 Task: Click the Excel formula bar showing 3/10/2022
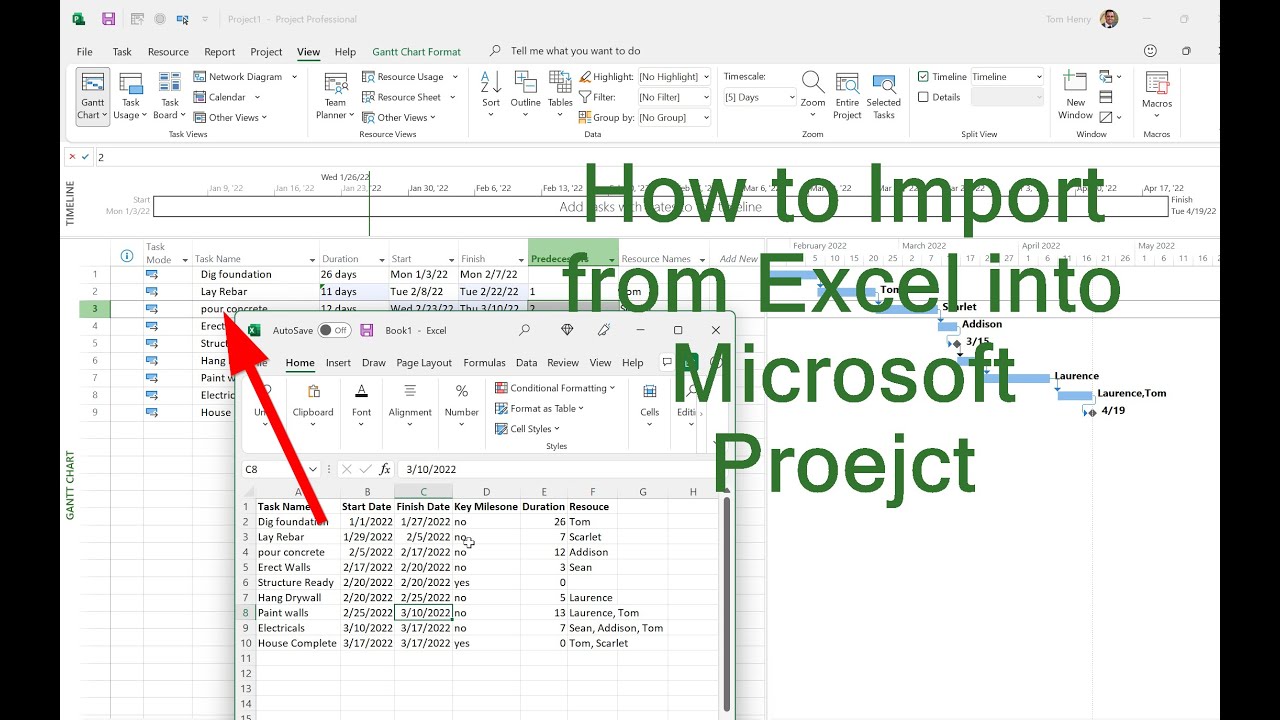point(560,469)
